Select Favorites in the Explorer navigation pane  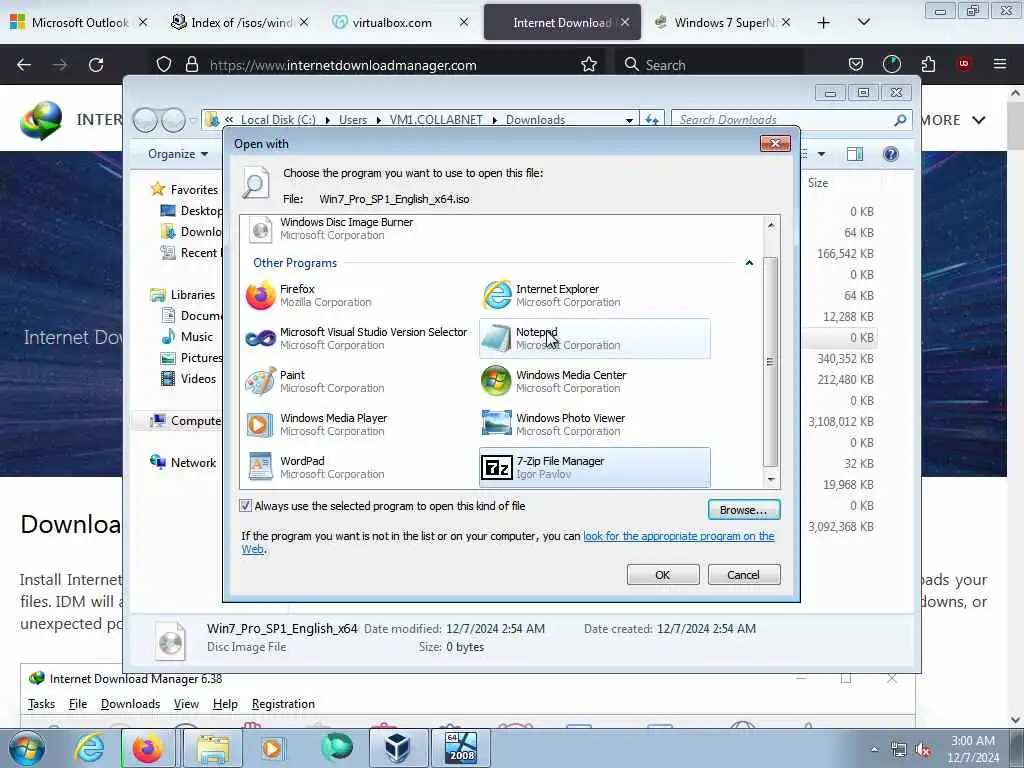tap(194, 189)
